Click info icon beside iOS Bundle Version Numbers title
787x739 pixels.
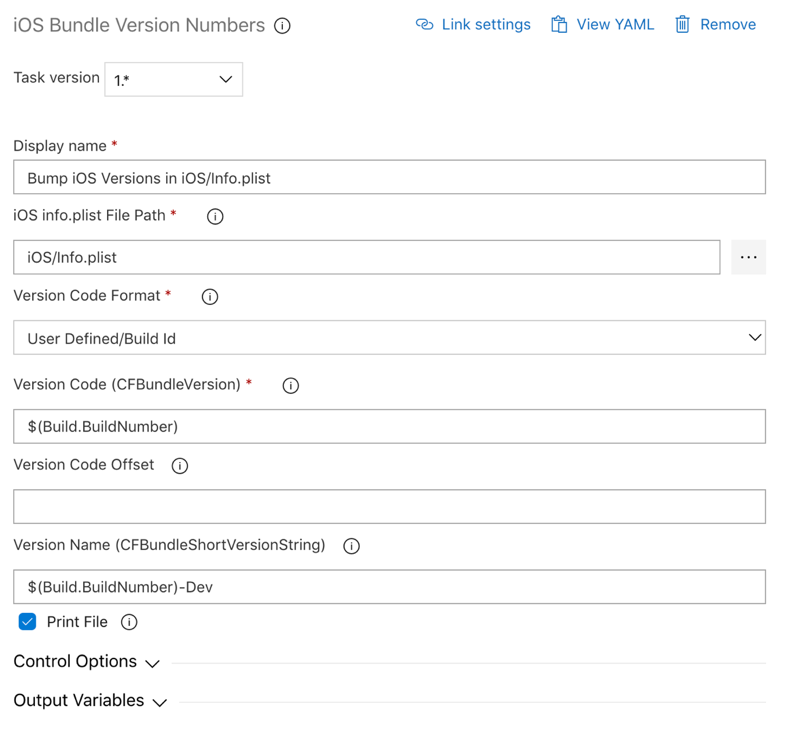point(282,26)
